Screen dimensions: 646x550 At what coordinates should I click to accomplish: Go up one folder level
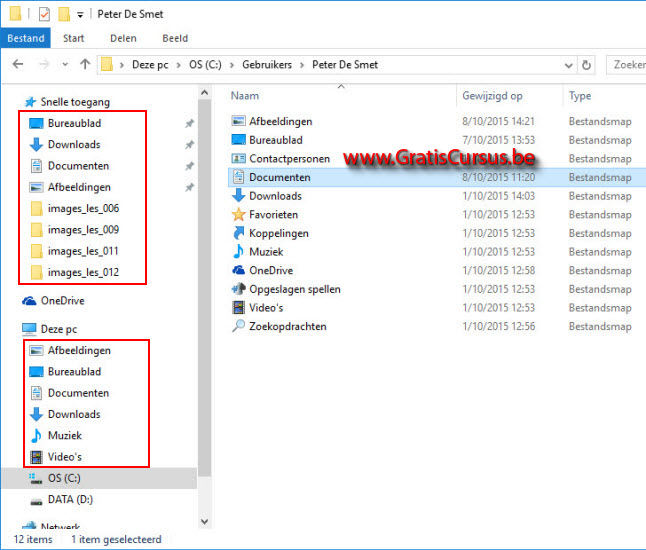(85, 64)
